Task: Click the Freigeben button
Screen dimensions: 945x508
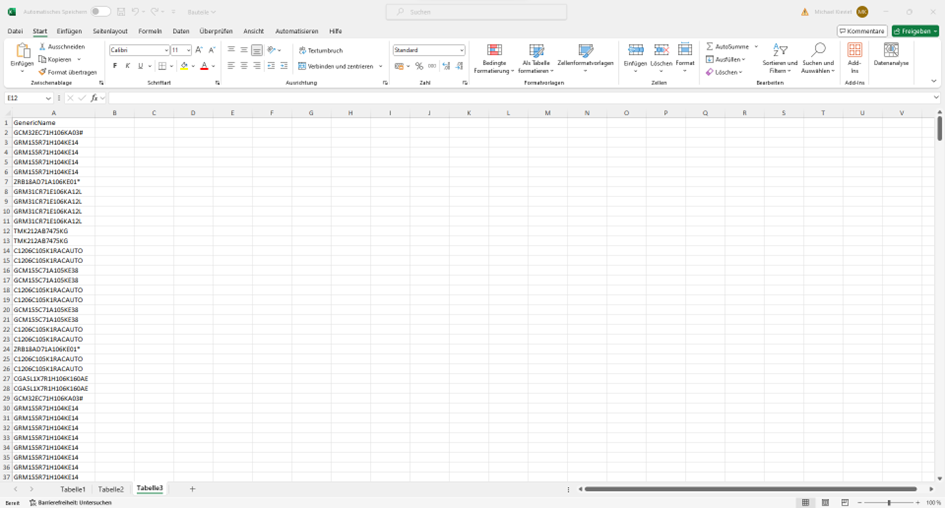Action: pos(914,31)
